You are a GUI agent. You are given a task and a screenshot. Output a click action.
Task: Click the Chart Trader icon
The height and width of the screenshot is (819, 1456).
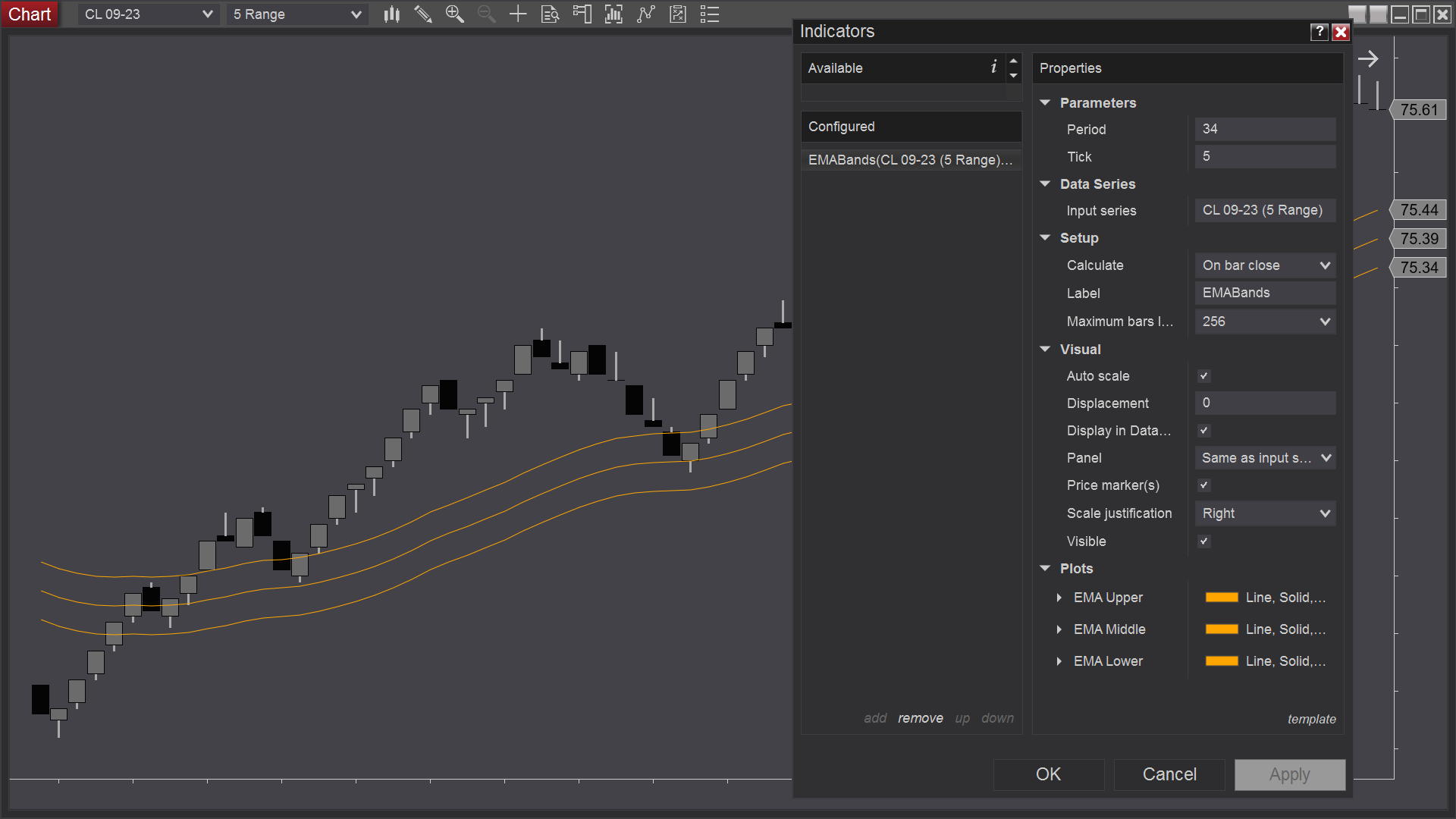tap(582, 14)
